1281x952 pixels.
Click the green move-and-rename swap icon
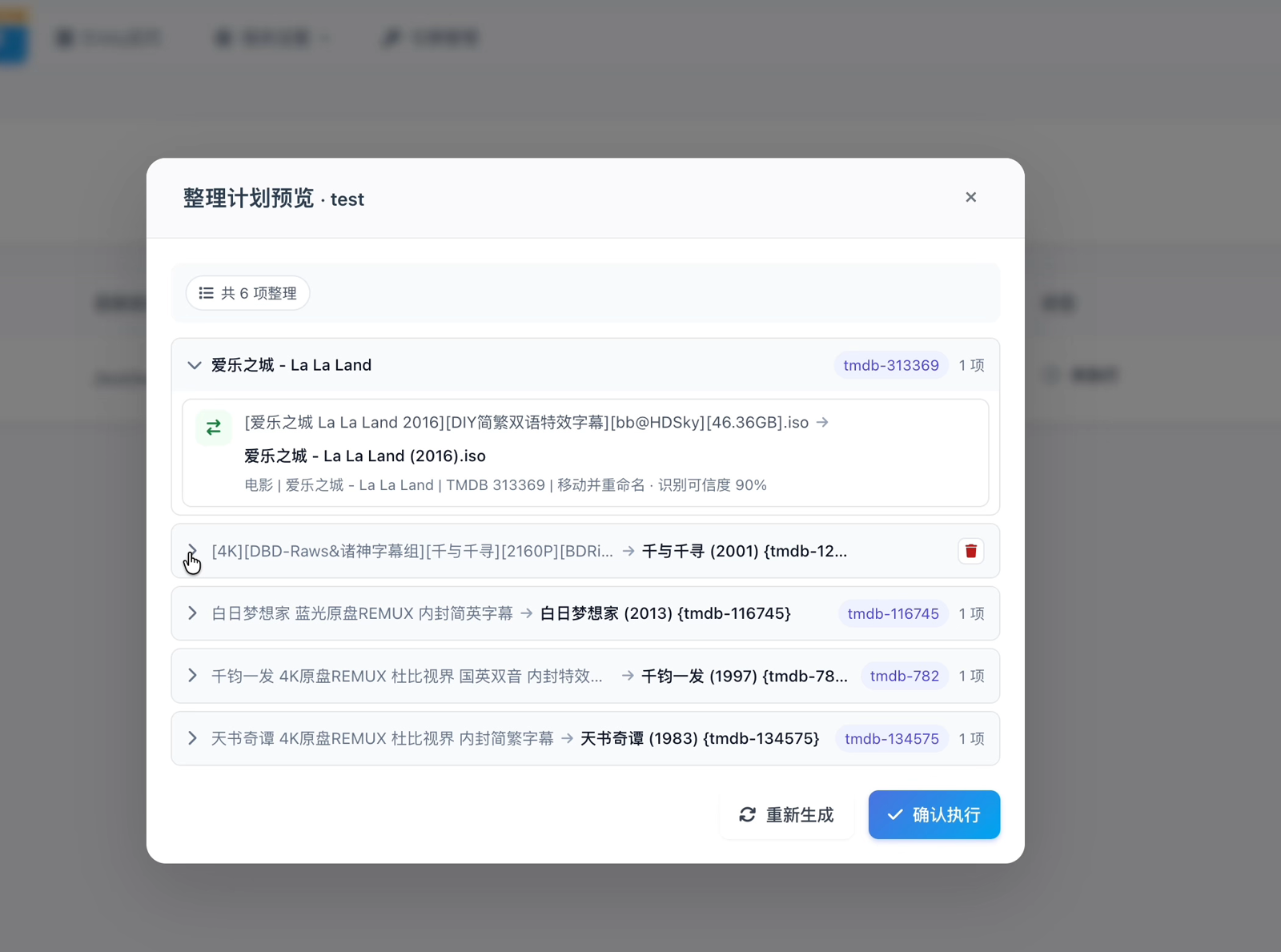[213, 428]
